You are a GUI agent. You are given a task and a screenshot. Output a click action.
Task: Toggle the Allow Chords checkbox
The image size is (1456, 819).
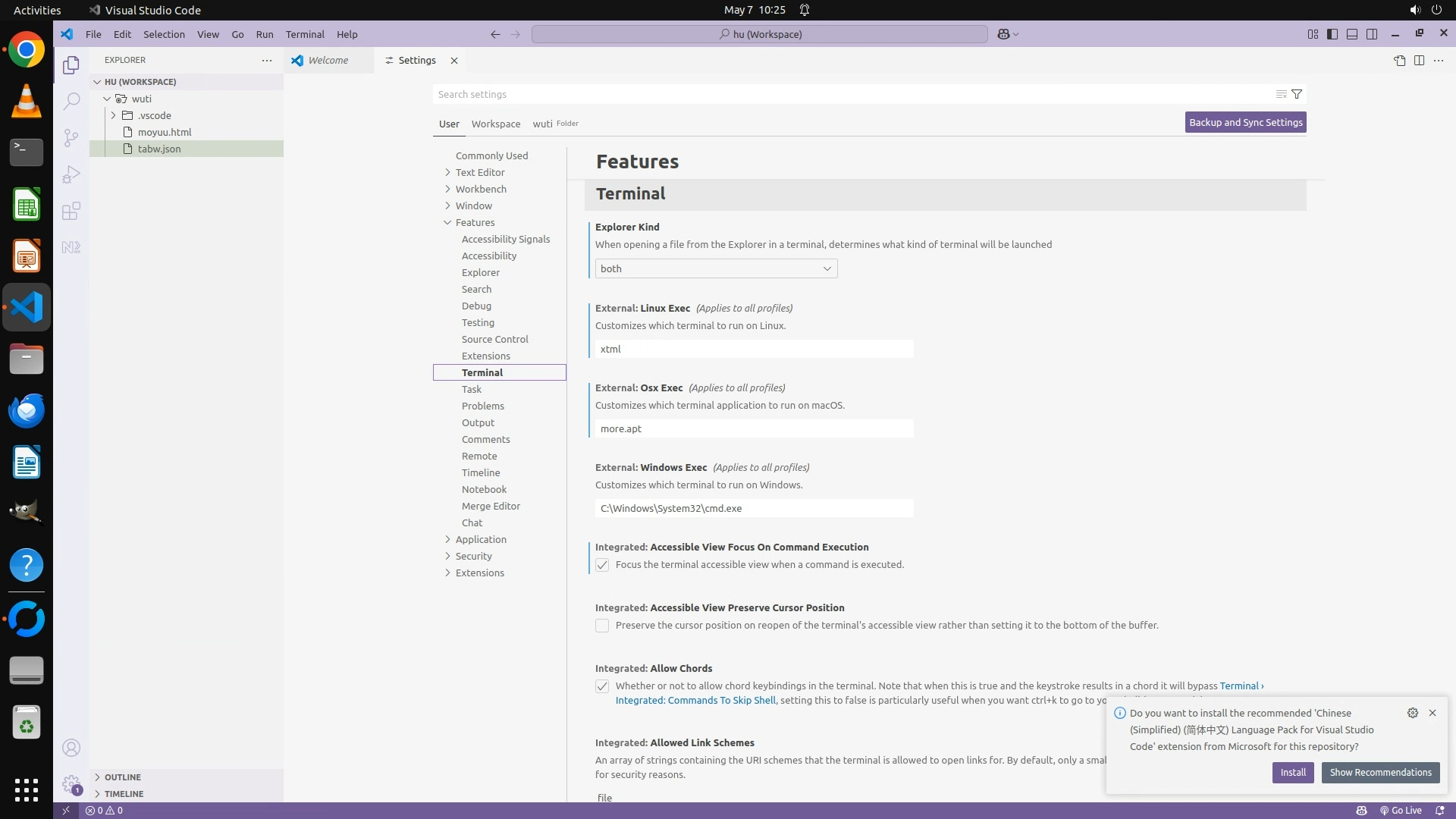[602, 686]
